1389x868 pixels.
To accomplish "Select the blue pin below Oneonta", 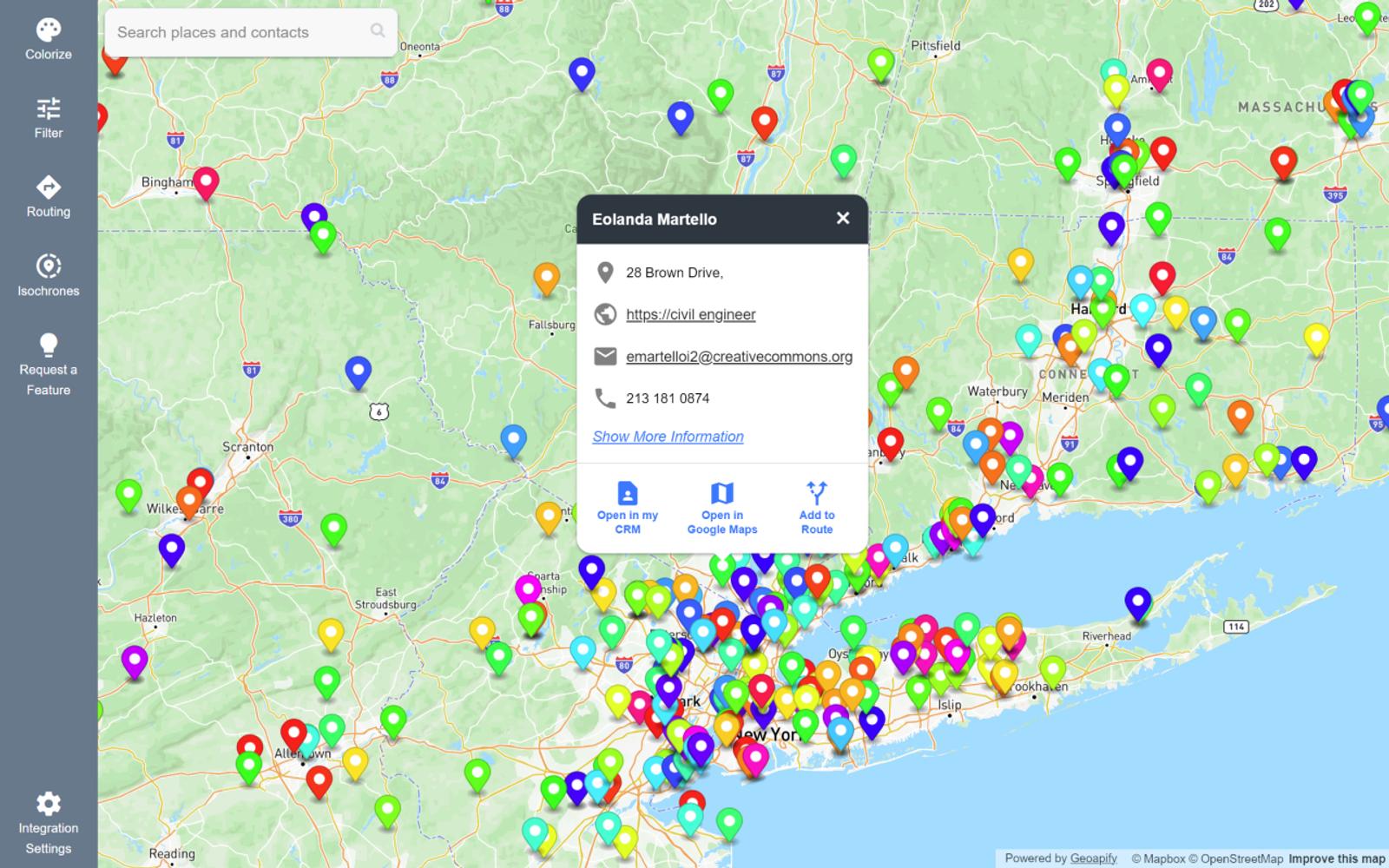I will coord(582,74).
